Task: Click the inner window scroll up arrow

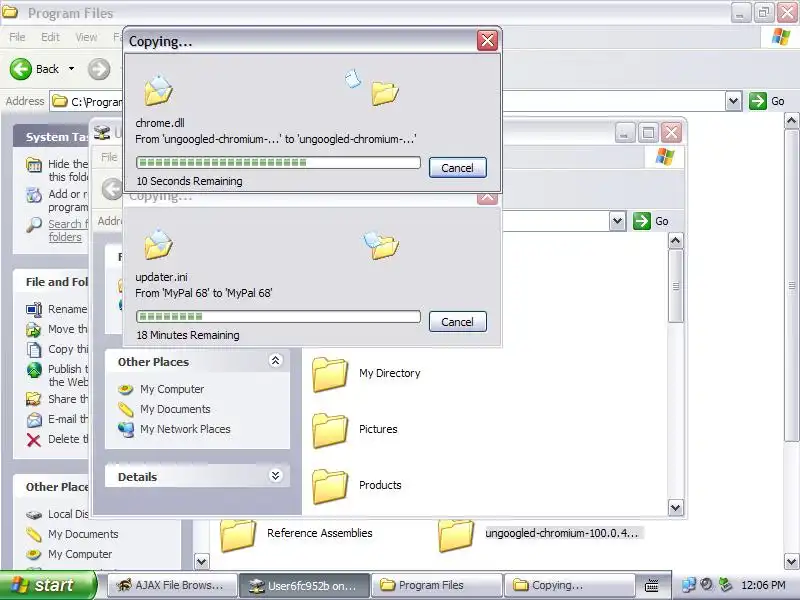Action: [x=676, y=240]
